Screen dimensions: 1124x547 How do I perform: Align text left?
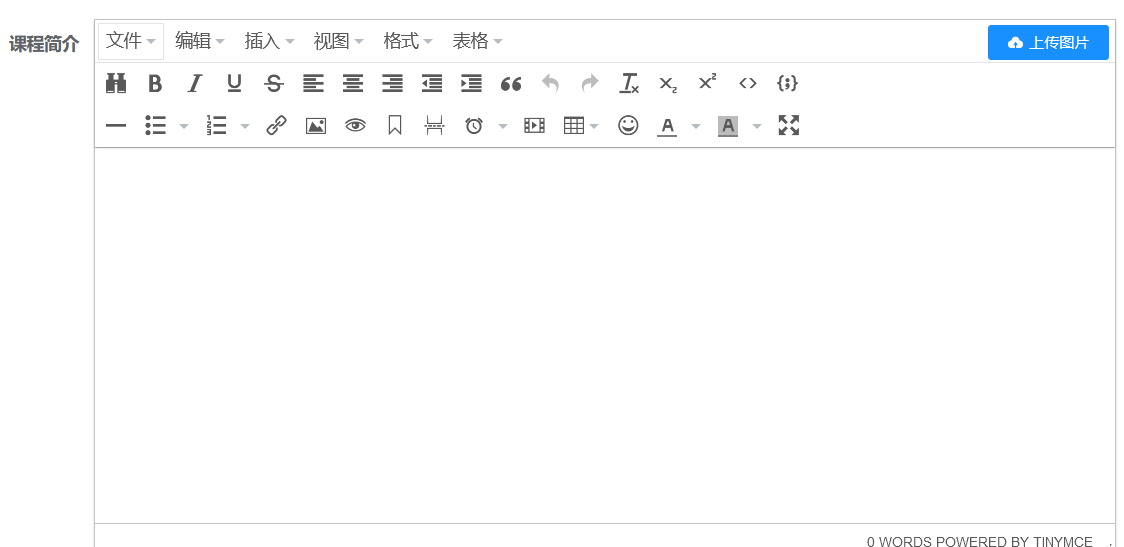(x=313, y=84)
